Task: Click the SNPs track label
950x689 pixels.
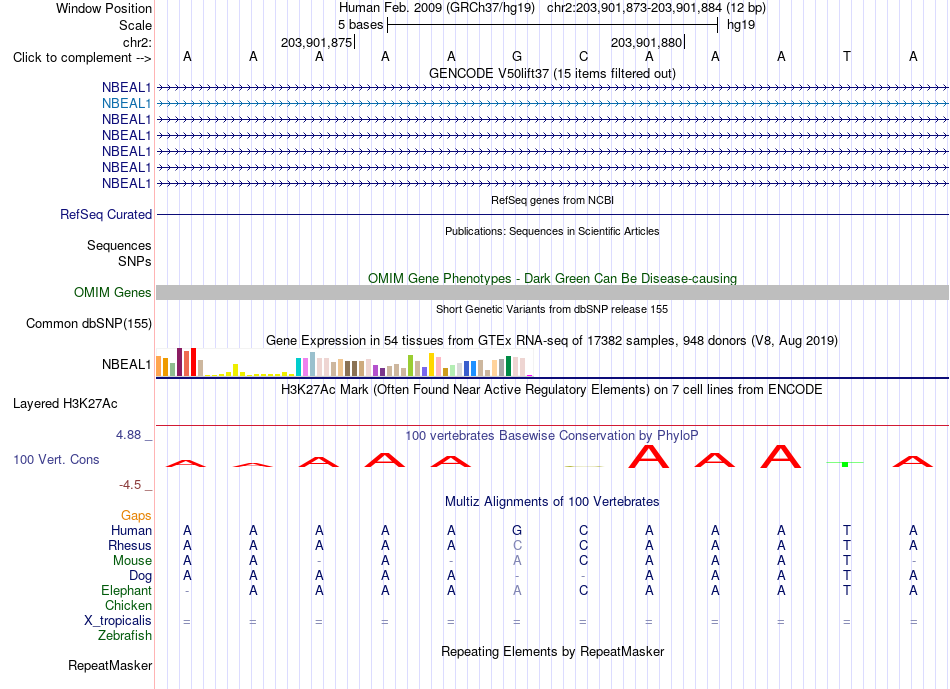Action: coord(135,261)
